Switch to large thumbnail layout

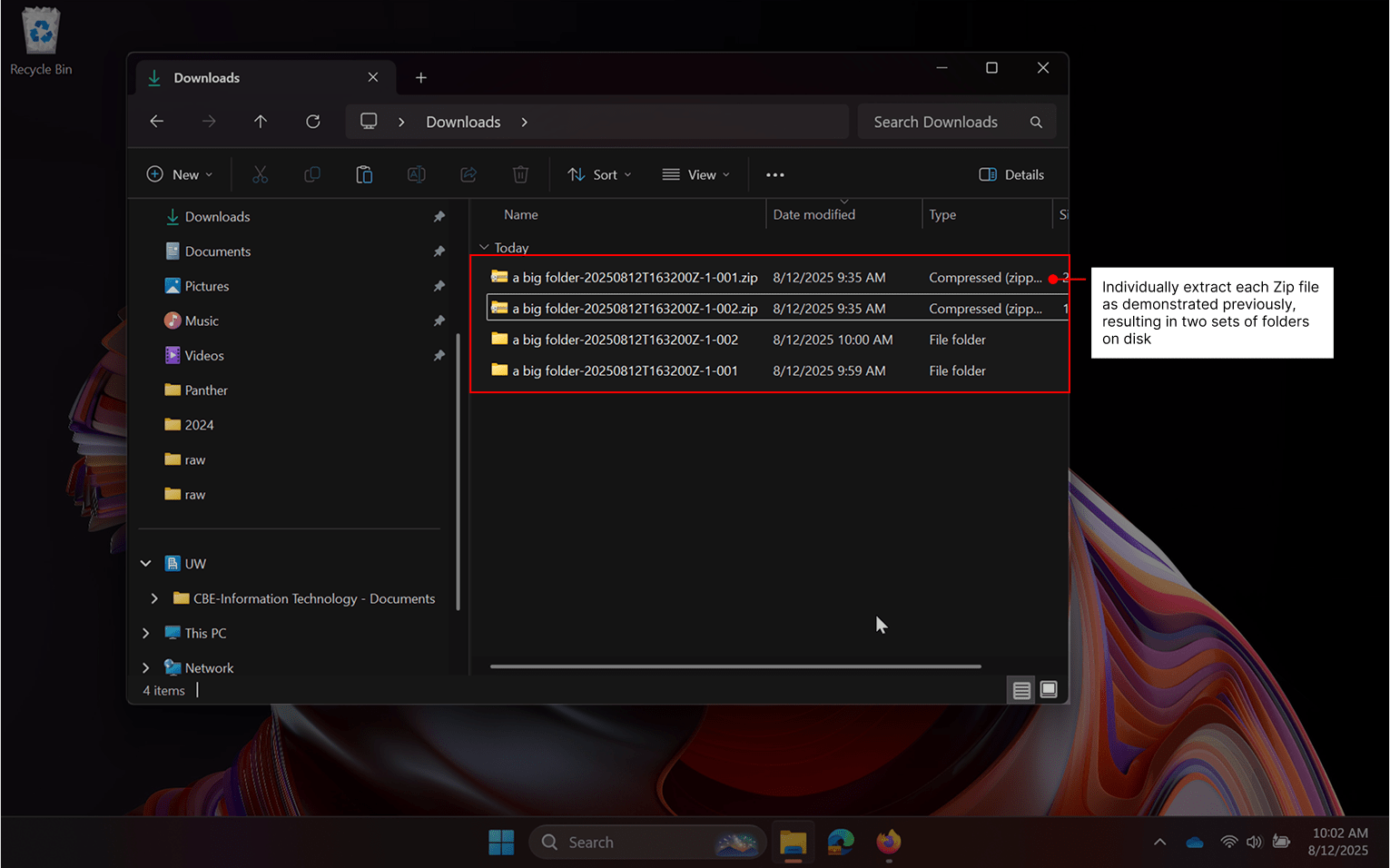coord(1049,689)
